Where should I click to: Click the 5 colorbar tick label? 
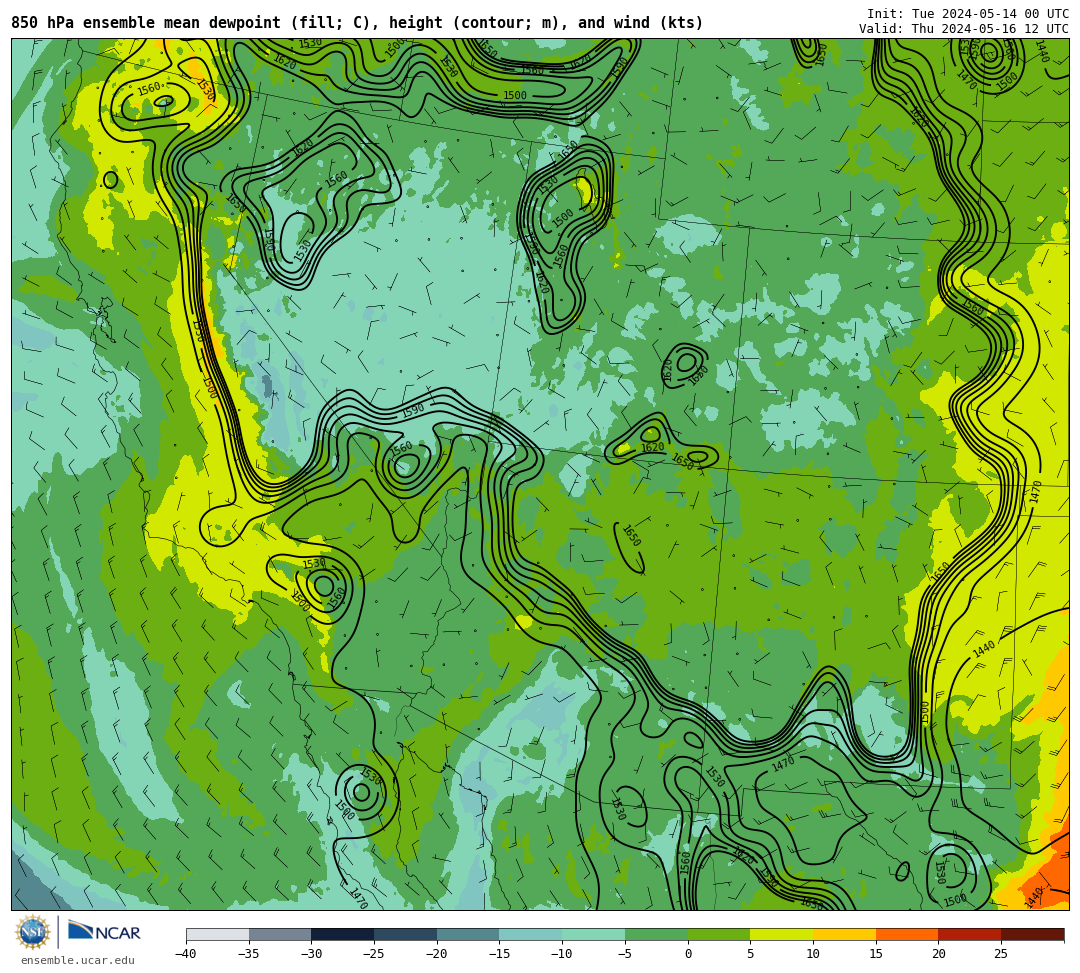click(751, 954)
